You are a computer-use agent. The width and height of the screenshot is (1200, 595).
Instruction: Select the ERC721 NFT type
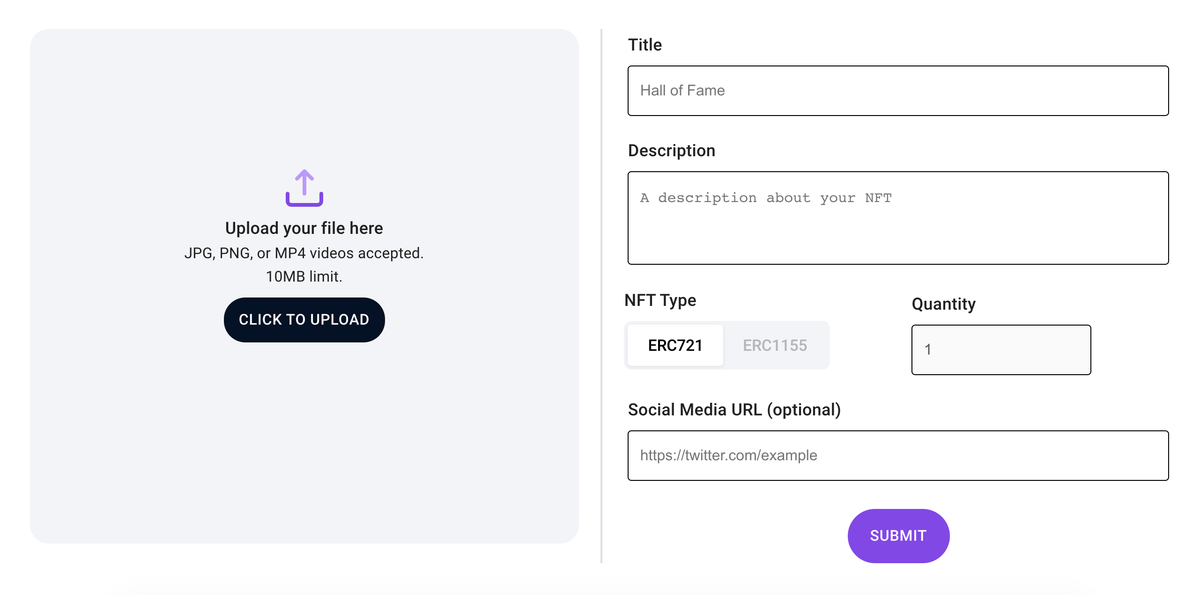675,345
